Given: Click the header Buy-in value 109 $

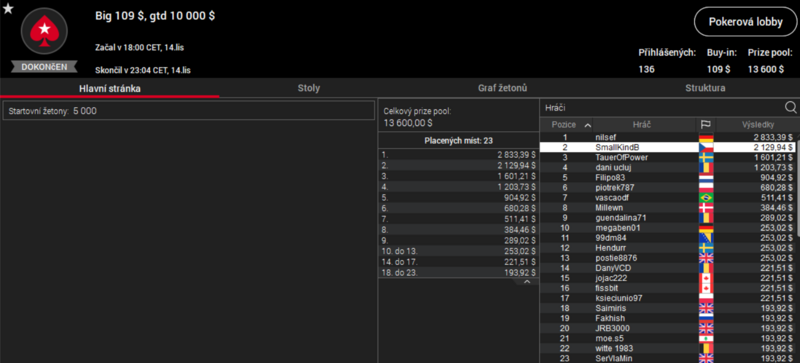Looking at the screenshot, I should 718,69.
